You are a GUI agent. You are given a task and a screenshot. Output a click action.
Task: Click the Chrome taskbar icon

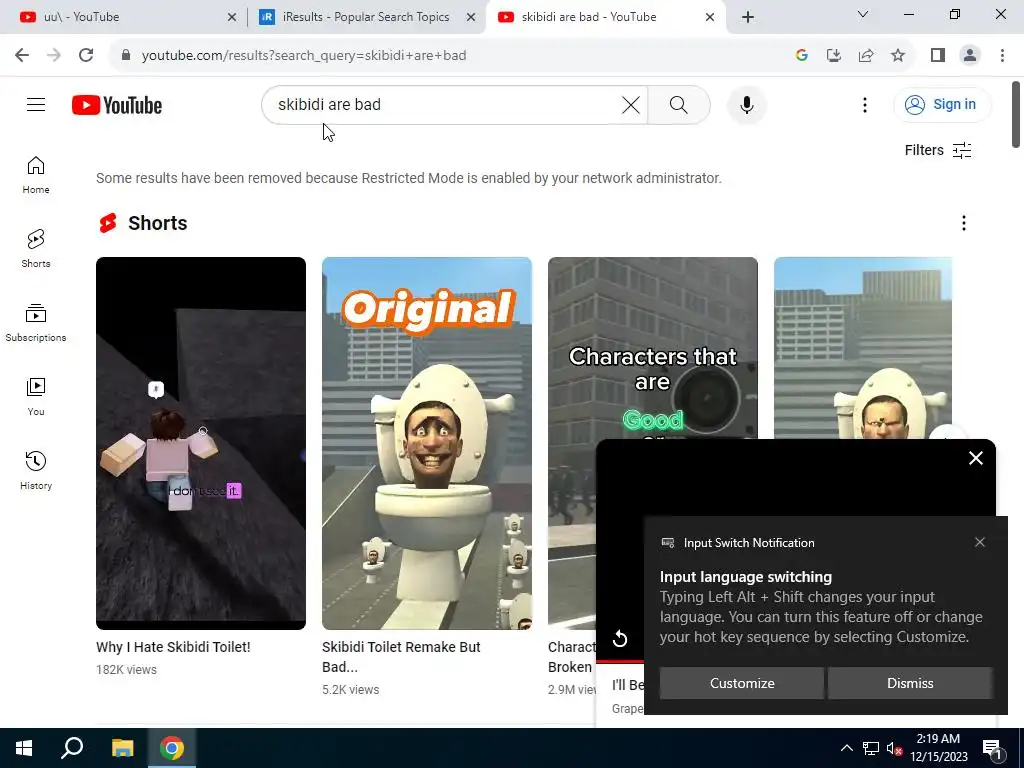172,748
